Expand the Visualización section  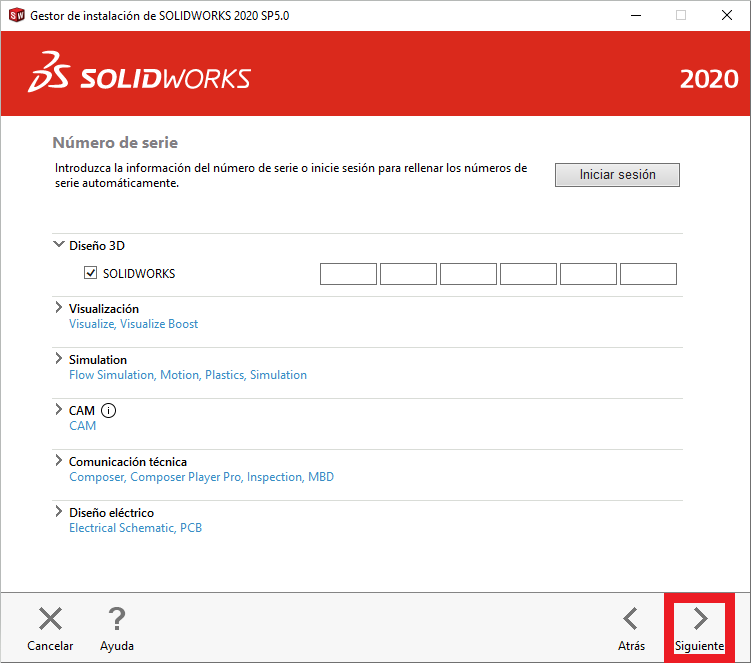pos(58,308)
